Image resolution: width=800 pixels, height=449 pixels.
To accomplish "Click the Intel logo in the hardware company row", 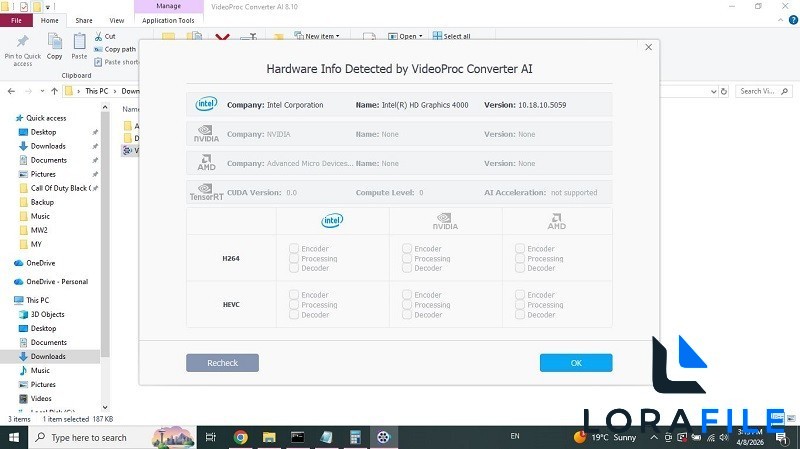I will [x=206, y=104].
